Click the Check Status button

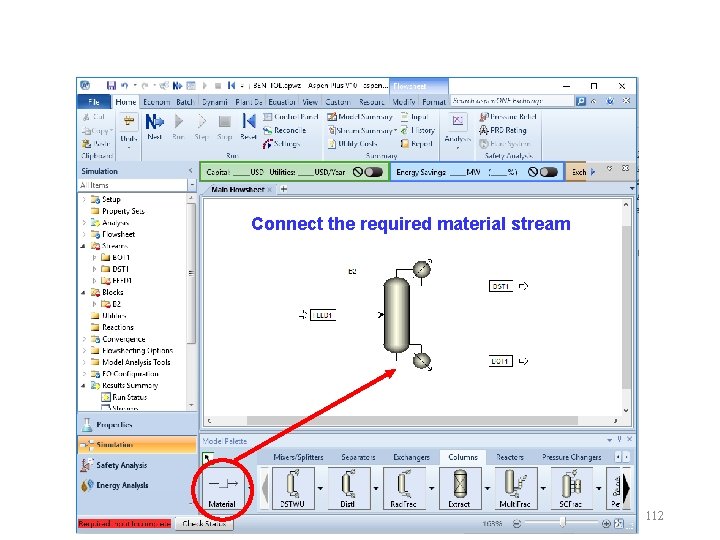click(204, 523)
